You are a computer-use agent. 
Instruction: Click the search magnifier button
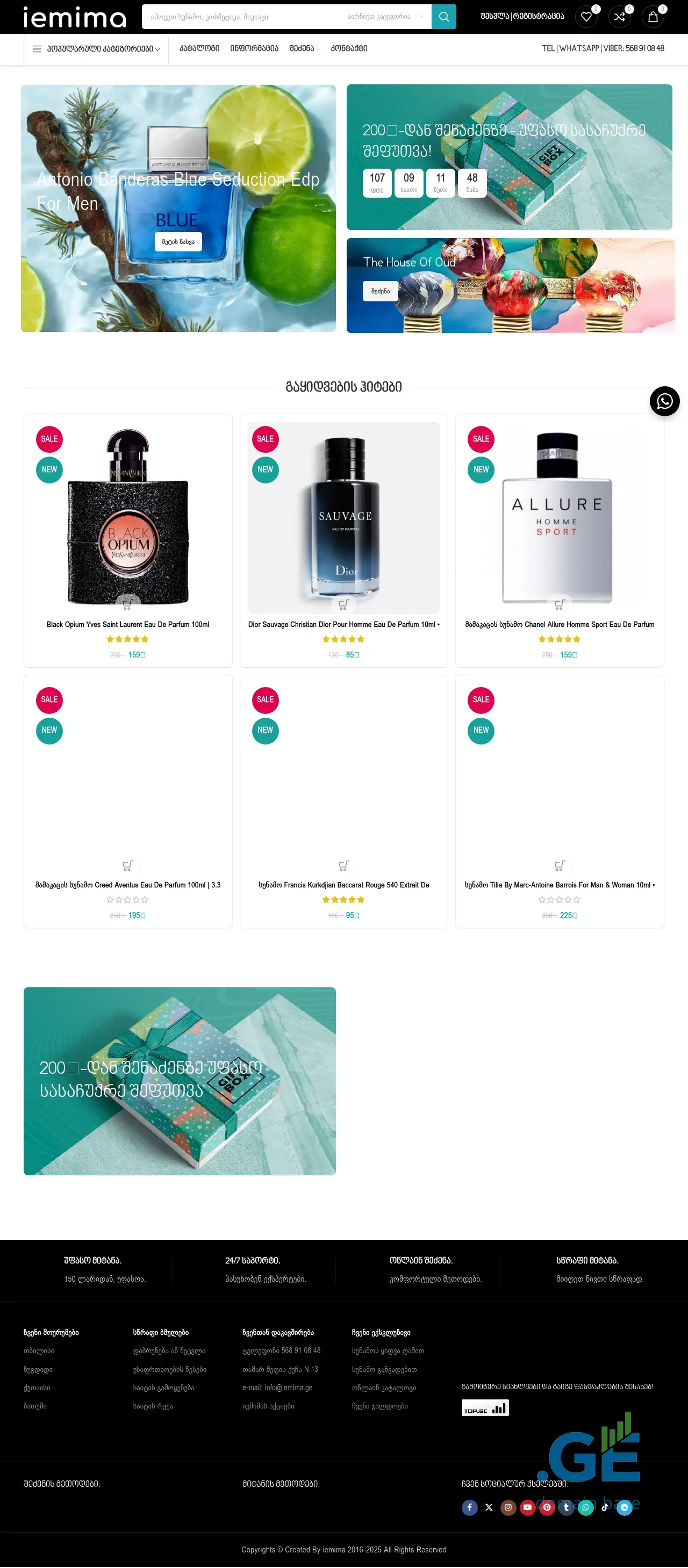(444, 17)
